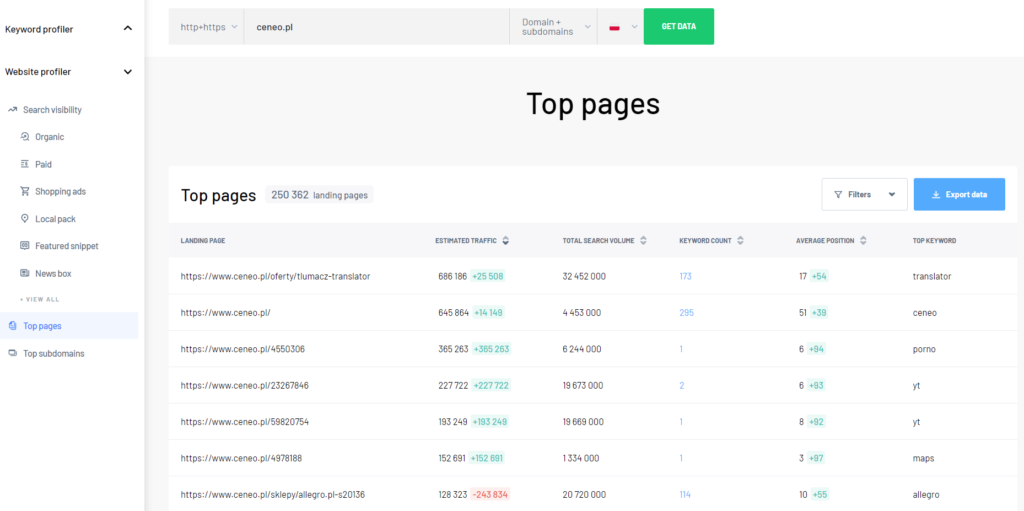Click the Top subdomains sidebar icon
Screen dimensions: 1024x511
pos(13,353)
